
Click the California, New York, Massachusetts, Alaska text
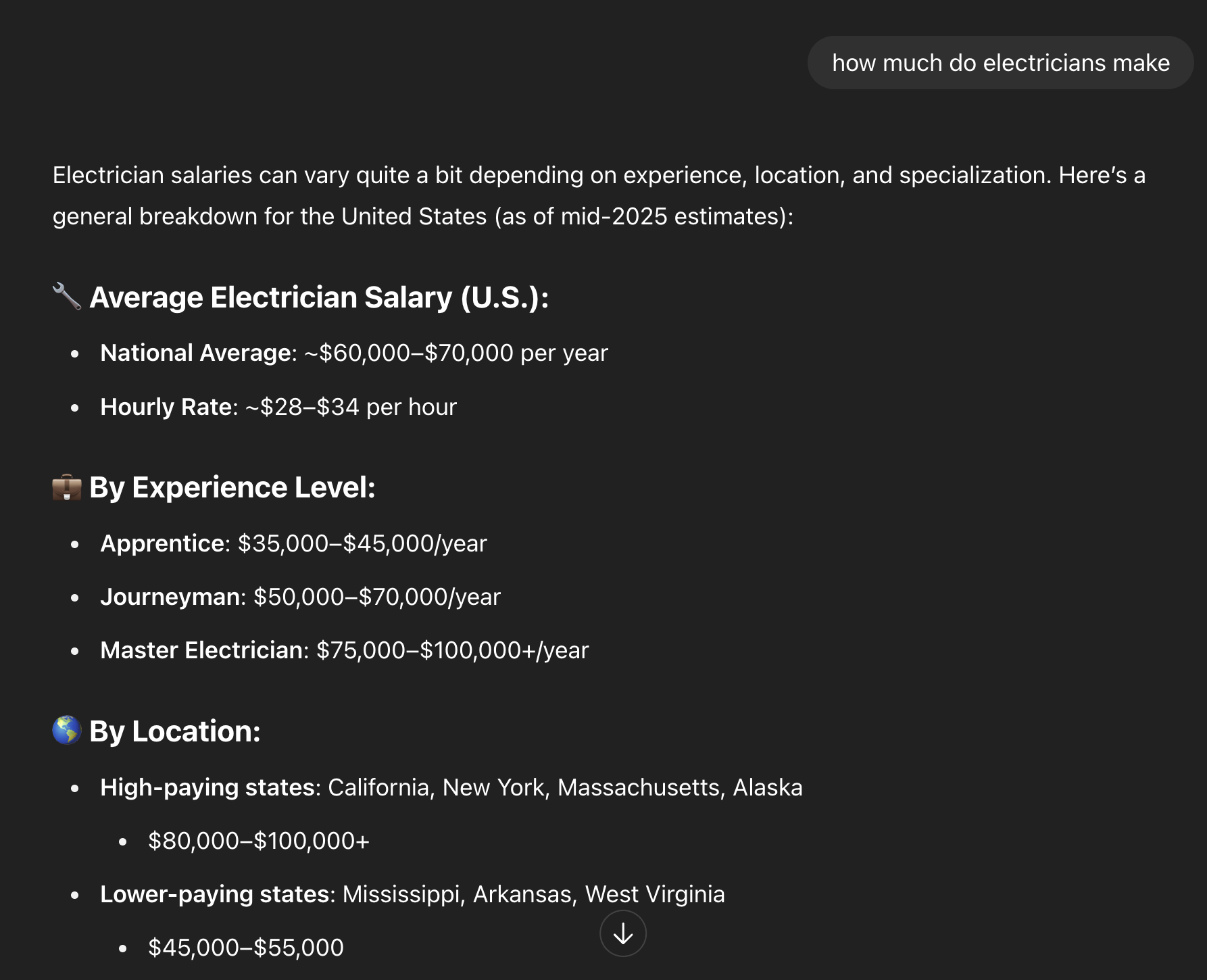point(565,787)
